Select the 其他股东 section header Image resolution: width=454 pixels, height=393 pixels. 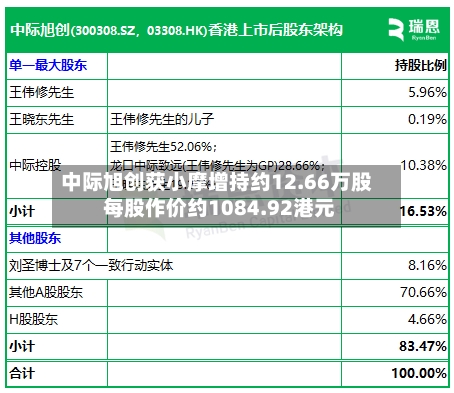[35, 238]
